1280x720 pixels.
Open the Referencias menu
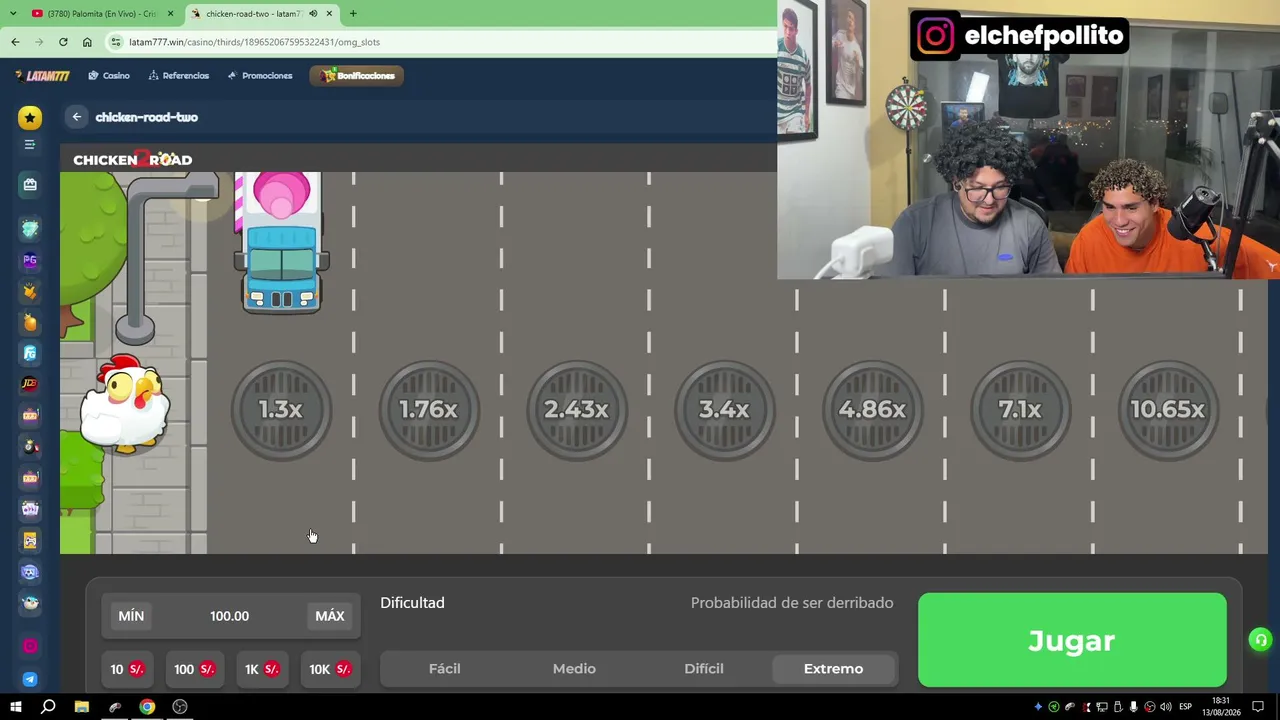(179, 76)
